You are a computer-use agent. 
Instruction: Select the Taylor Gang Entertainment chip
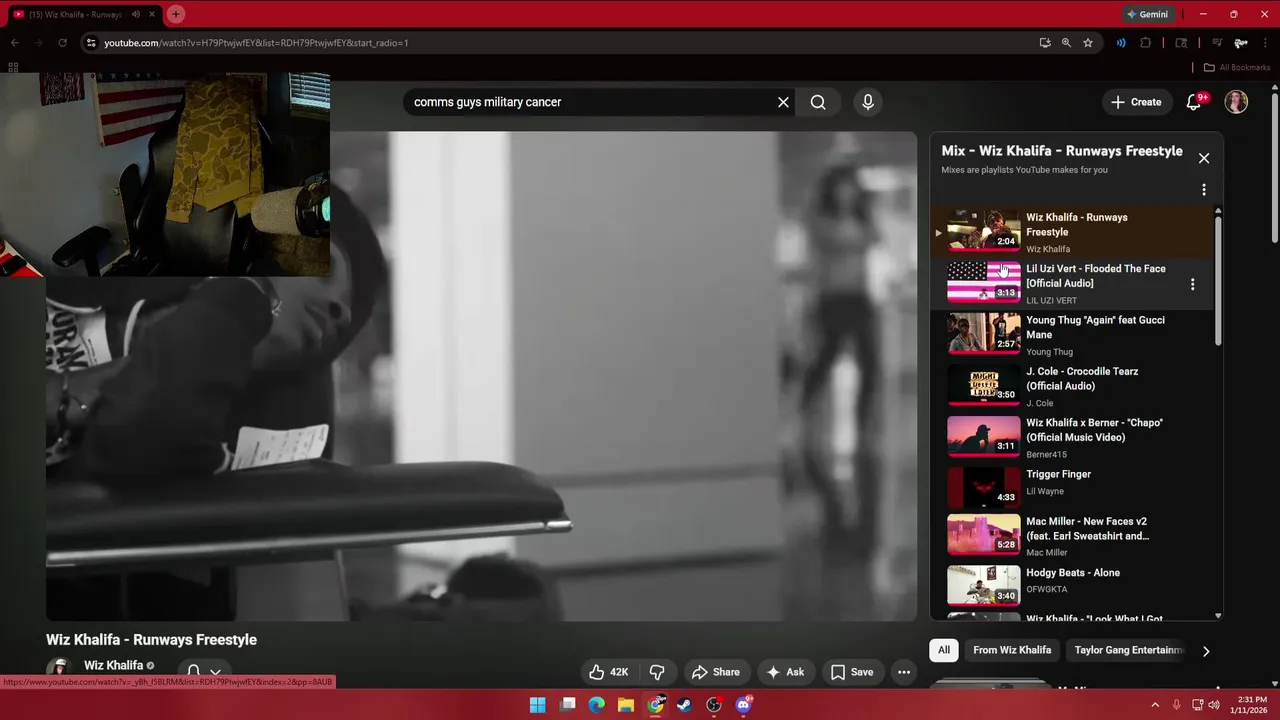coord(1129,650)
